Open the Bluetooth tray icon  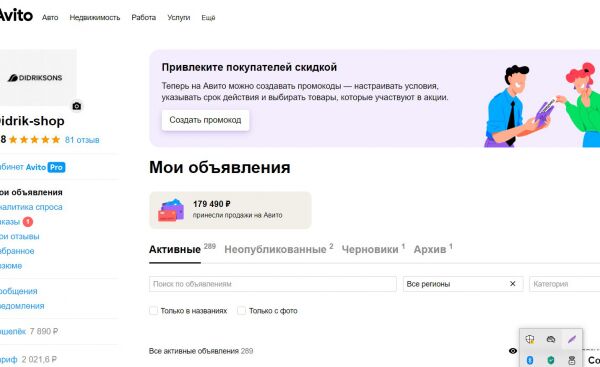pos(530,360)
